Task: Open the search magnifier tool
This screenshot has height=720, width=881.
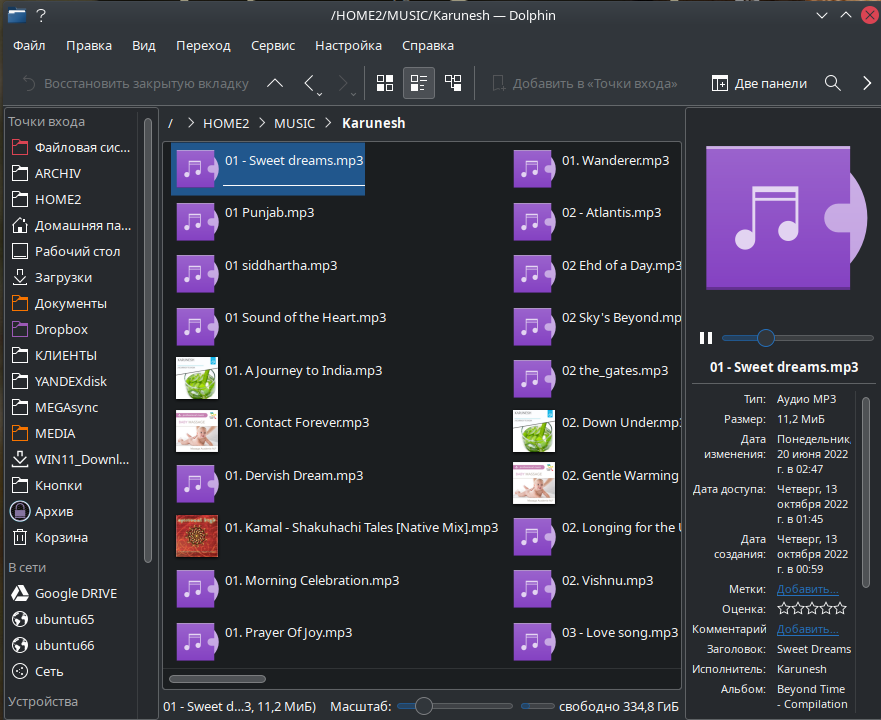Action: click(x=833, y=83)
